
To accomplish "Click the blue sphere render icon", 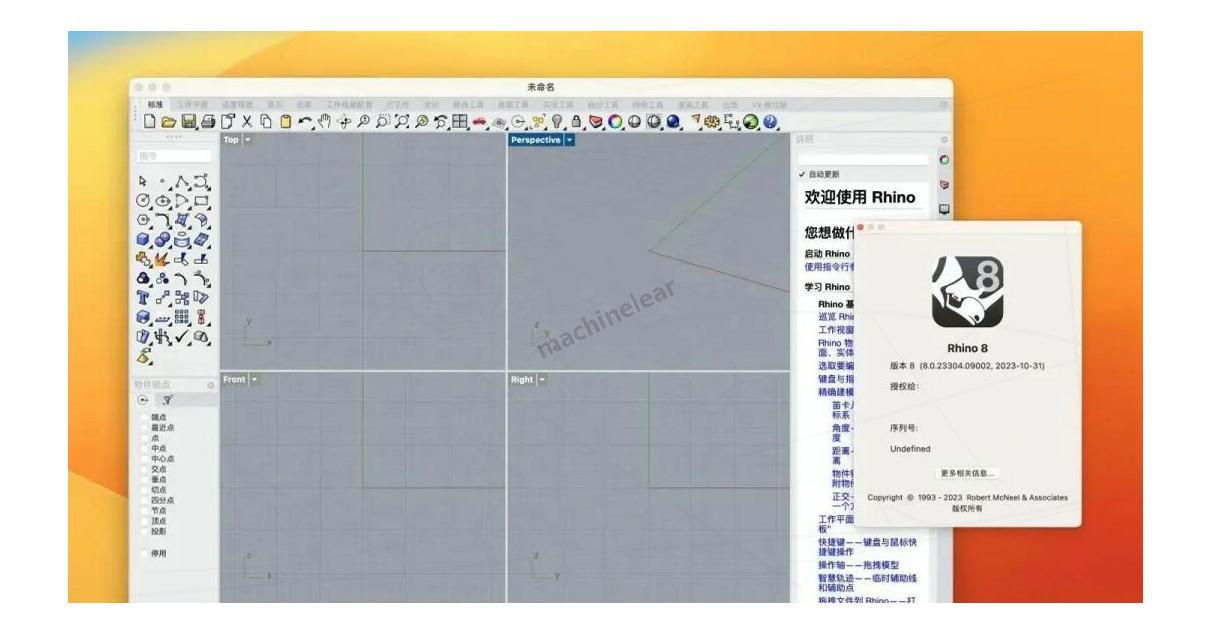I will coord(672,121).
